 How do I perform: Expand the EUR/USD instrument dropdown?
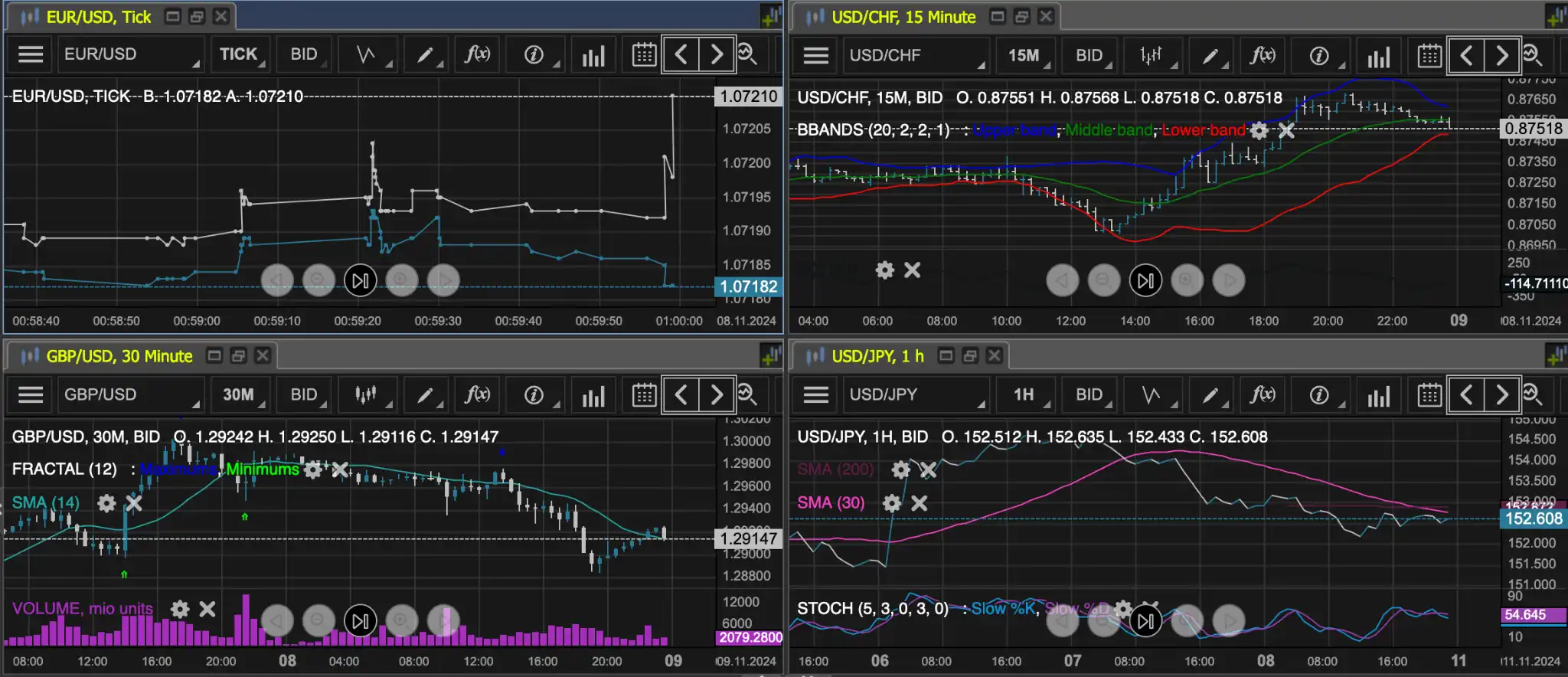pos(130,54)
